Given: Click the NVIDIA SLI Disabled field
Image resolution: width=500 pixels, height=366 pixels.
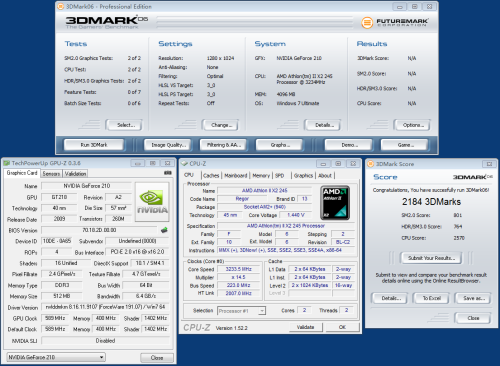Looking at the screenshot, I should pos(105,341).
